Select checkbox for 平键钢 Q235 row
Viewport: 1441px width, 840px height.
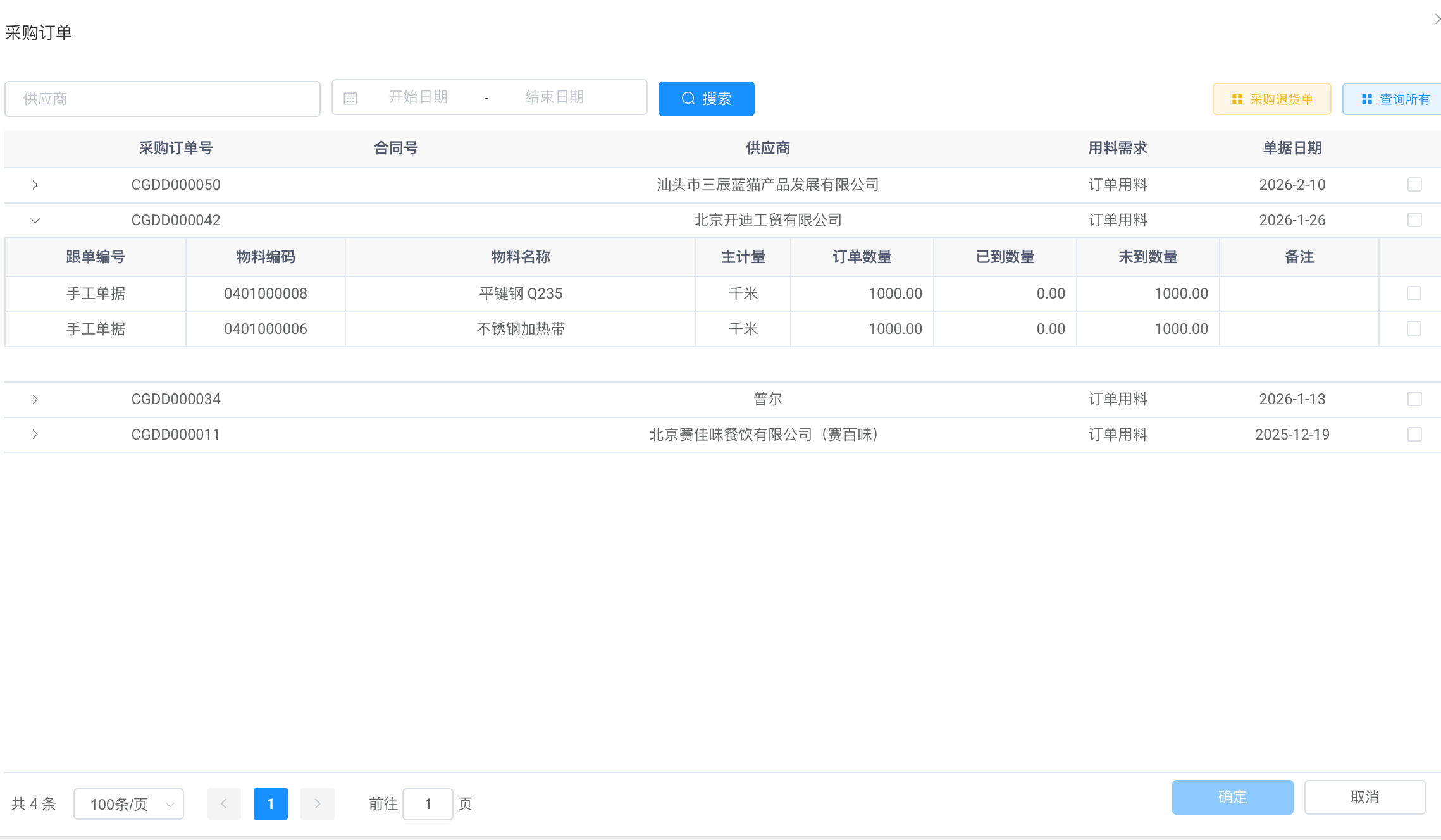click(1414, 293)
